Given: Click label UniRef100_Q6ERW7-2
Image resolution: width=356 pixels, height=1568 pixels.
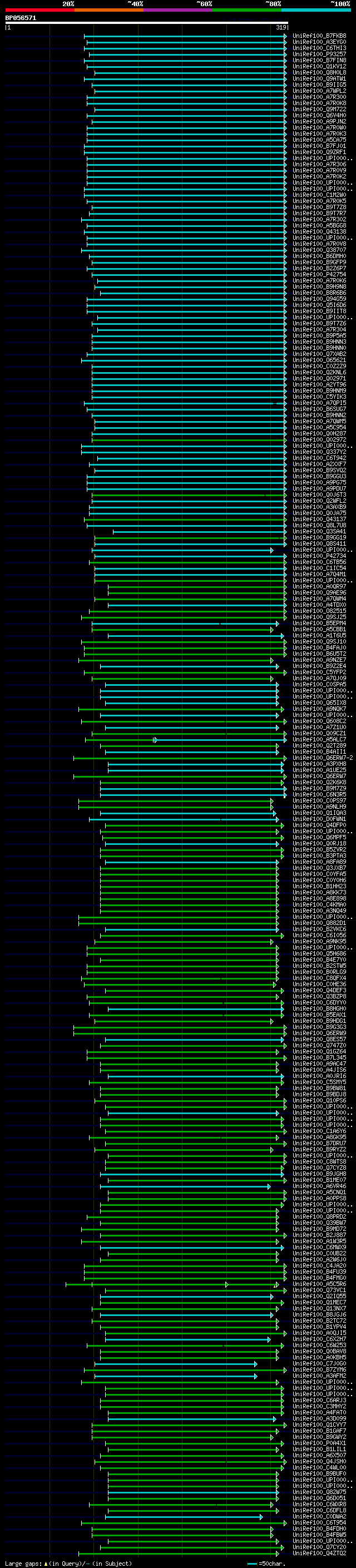Looking at the screenshot, I should click(323, 758).
